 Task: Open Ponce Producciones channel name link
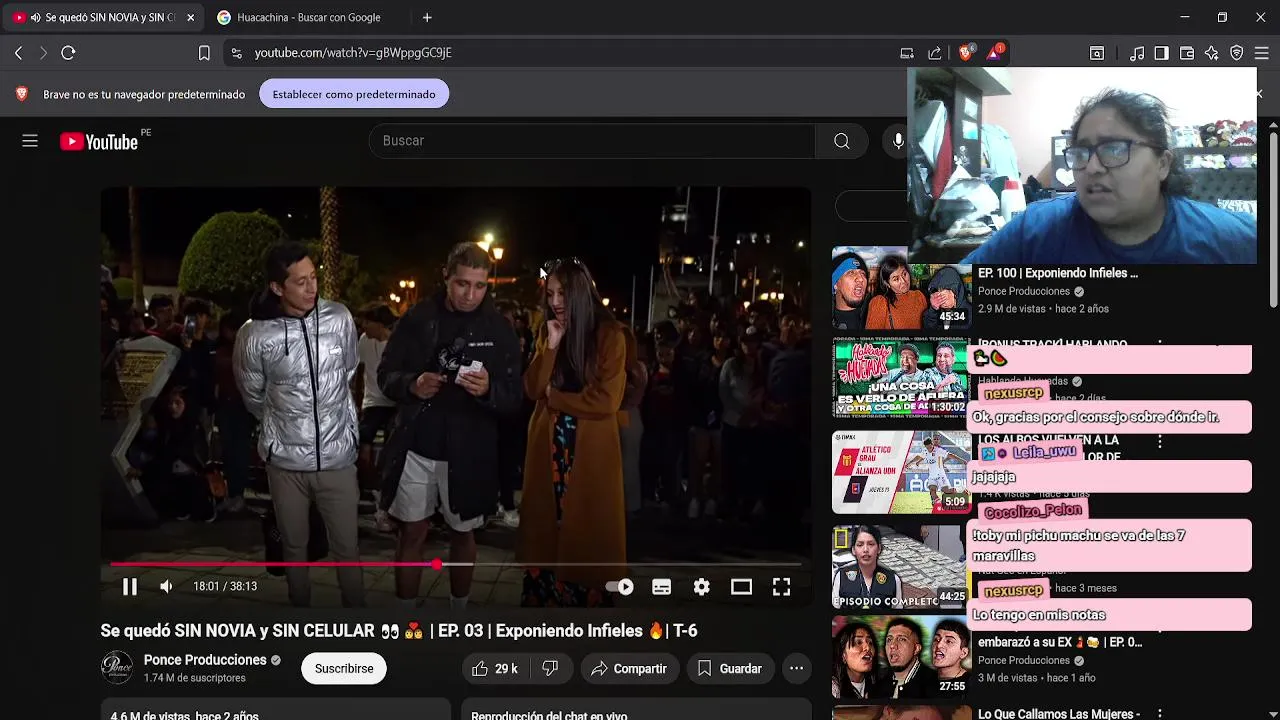tap(205, 660)
